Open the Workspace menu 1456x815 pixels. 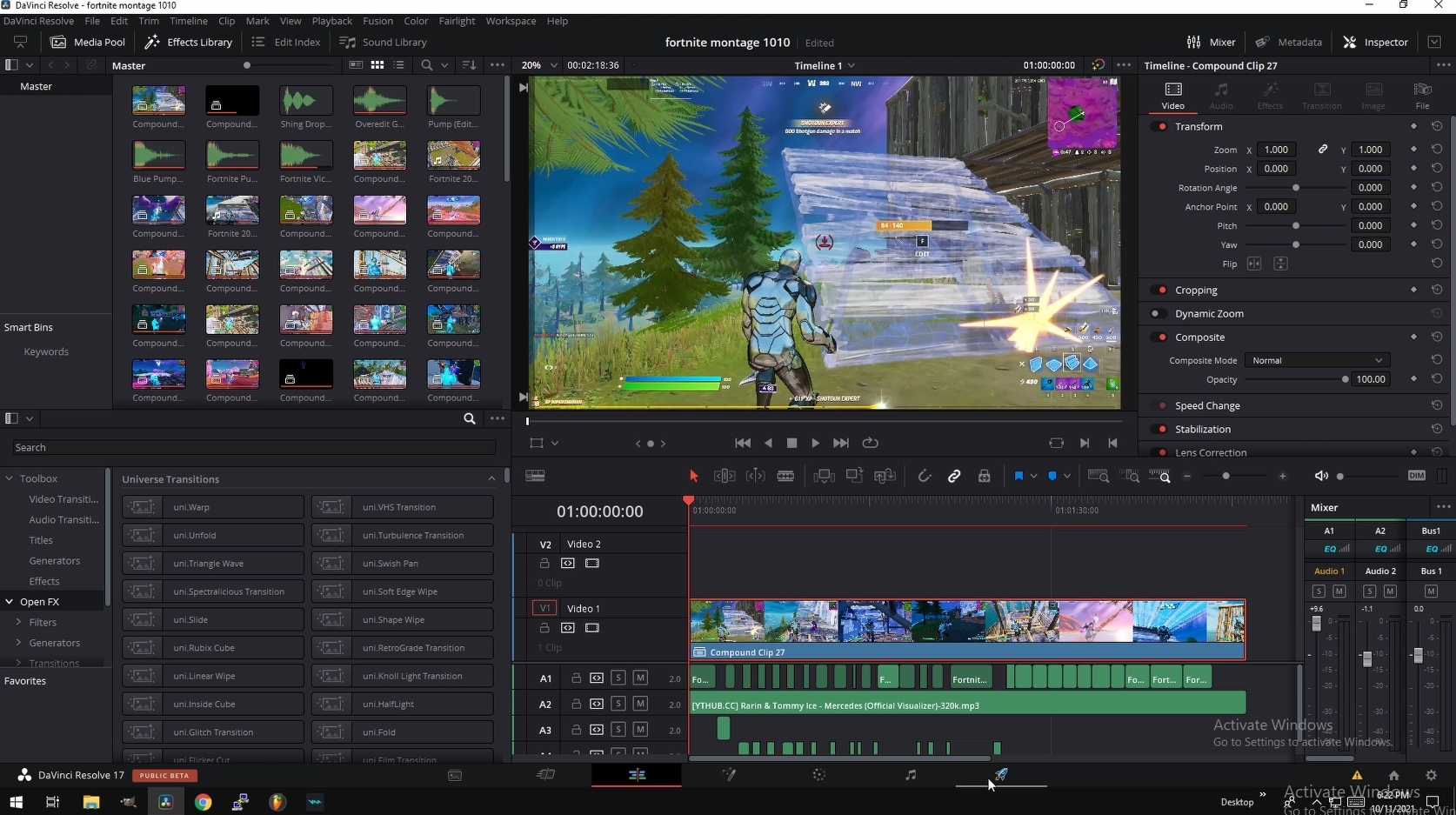[x=511, y=21]
